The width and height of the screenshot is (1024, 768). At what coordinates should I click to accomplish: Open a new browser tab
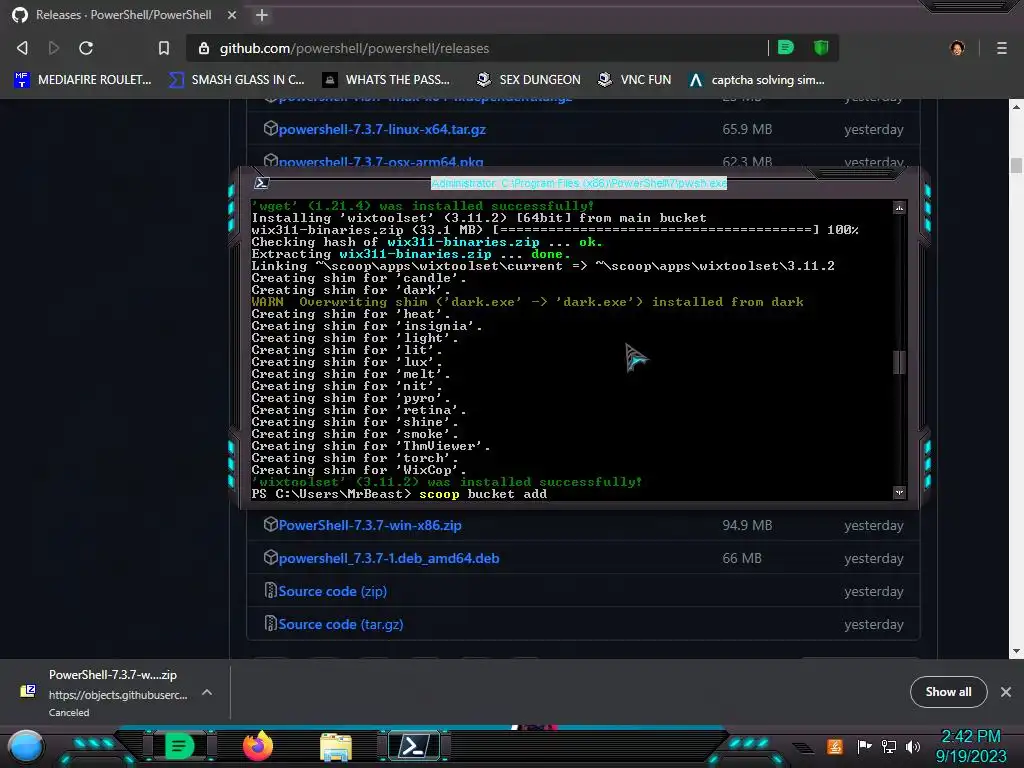click(262, 15)
